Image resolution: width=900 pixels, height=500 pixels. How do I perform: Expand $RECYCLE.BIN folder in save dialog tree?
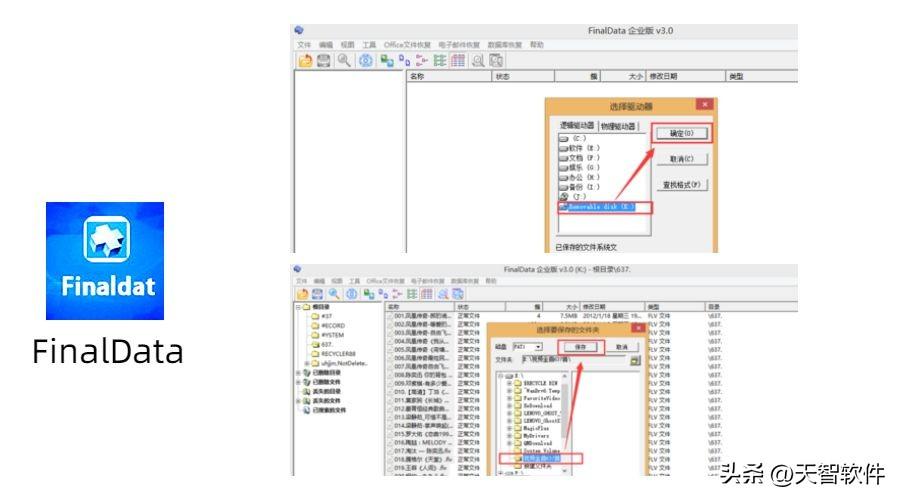[509, 383]
